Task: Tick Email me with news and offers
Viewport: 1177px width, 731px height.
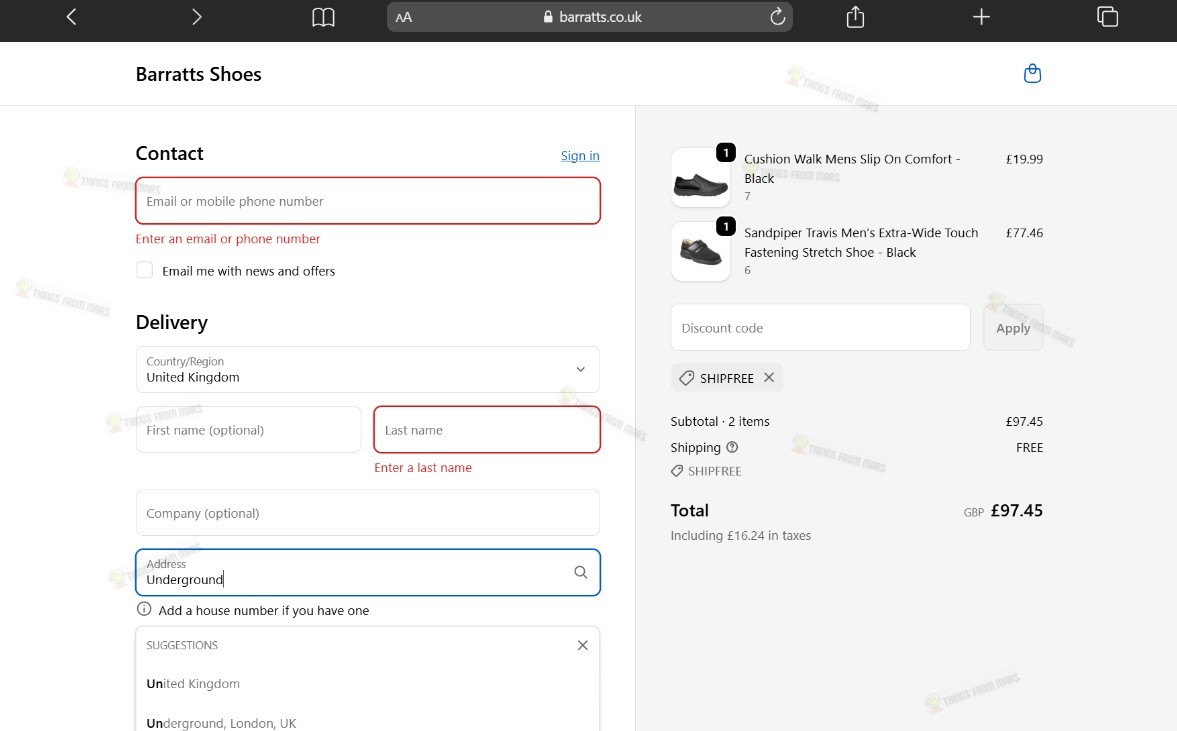Action: coord(145,270)
